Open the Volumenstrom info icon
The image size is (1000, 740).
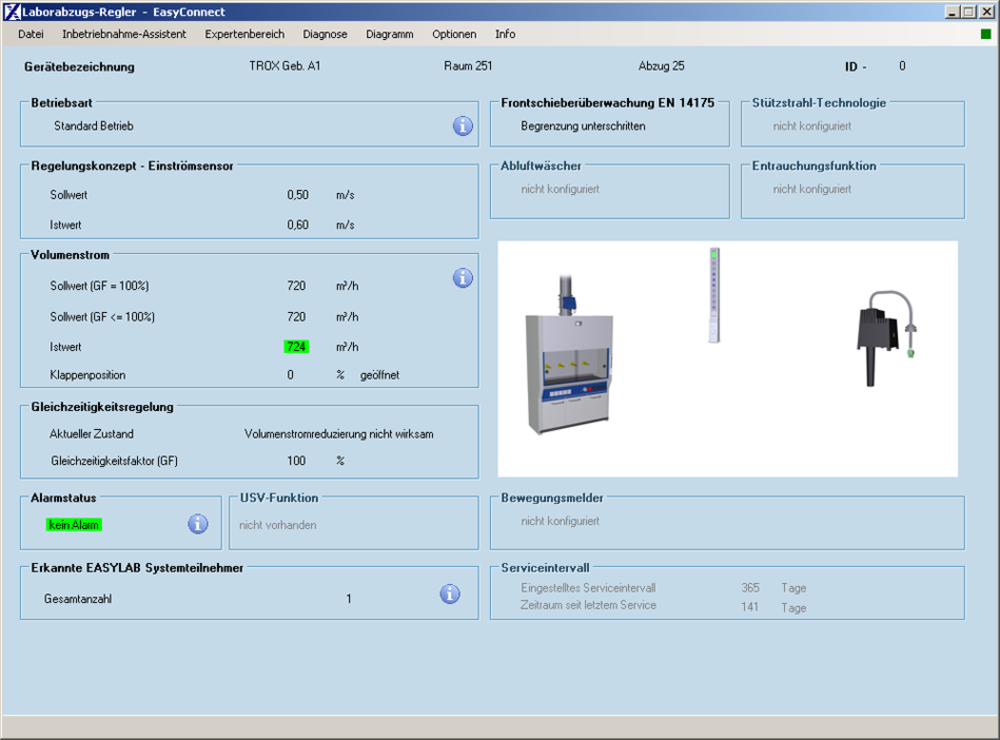[x=463, y=278]
